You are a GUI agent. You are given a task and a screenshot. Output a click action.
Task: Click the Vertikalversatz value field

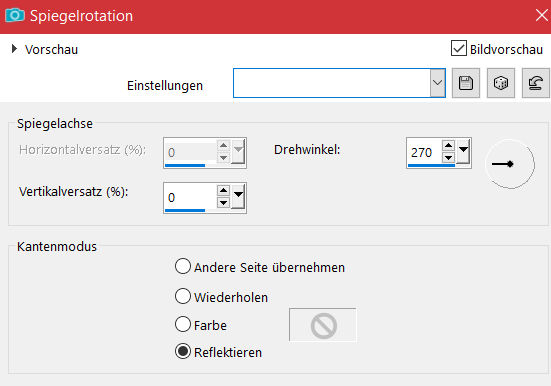tap(191, 198)
